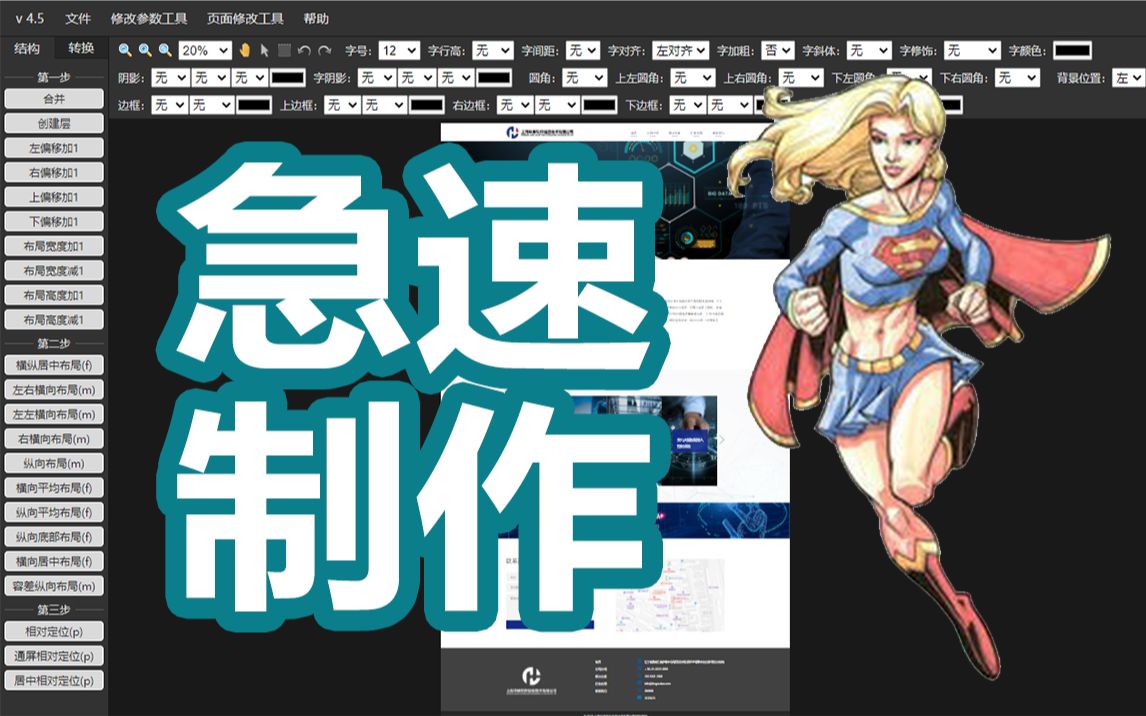Undo the last action
Image resolution: width=1146 pixels, height=716 pixels.
coord(304,50)
